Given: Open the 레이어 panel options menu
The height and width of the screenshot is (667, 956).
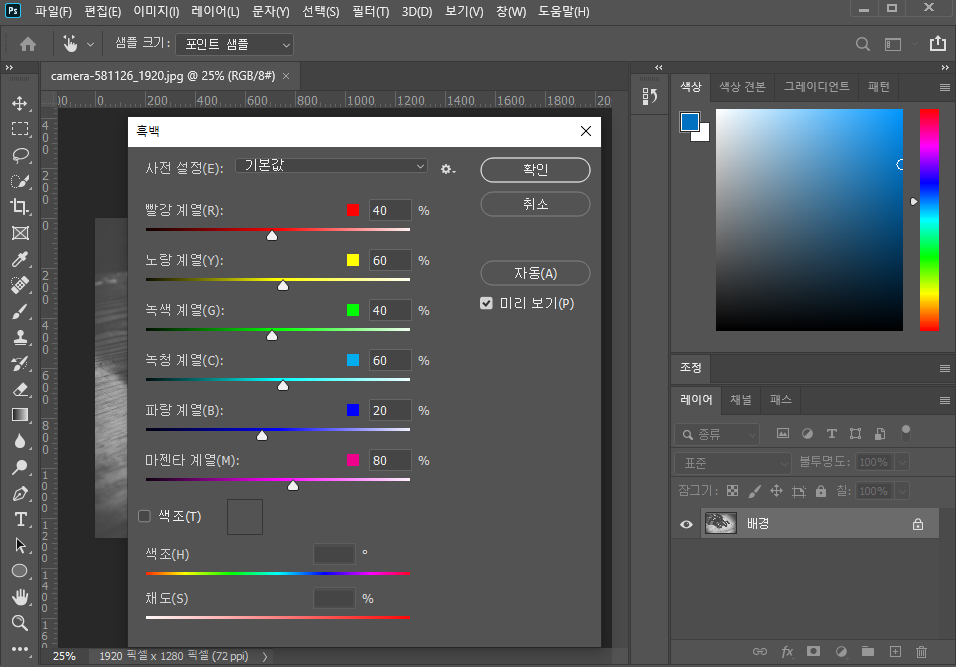Looking at the screenshot, I should point(944,400).
